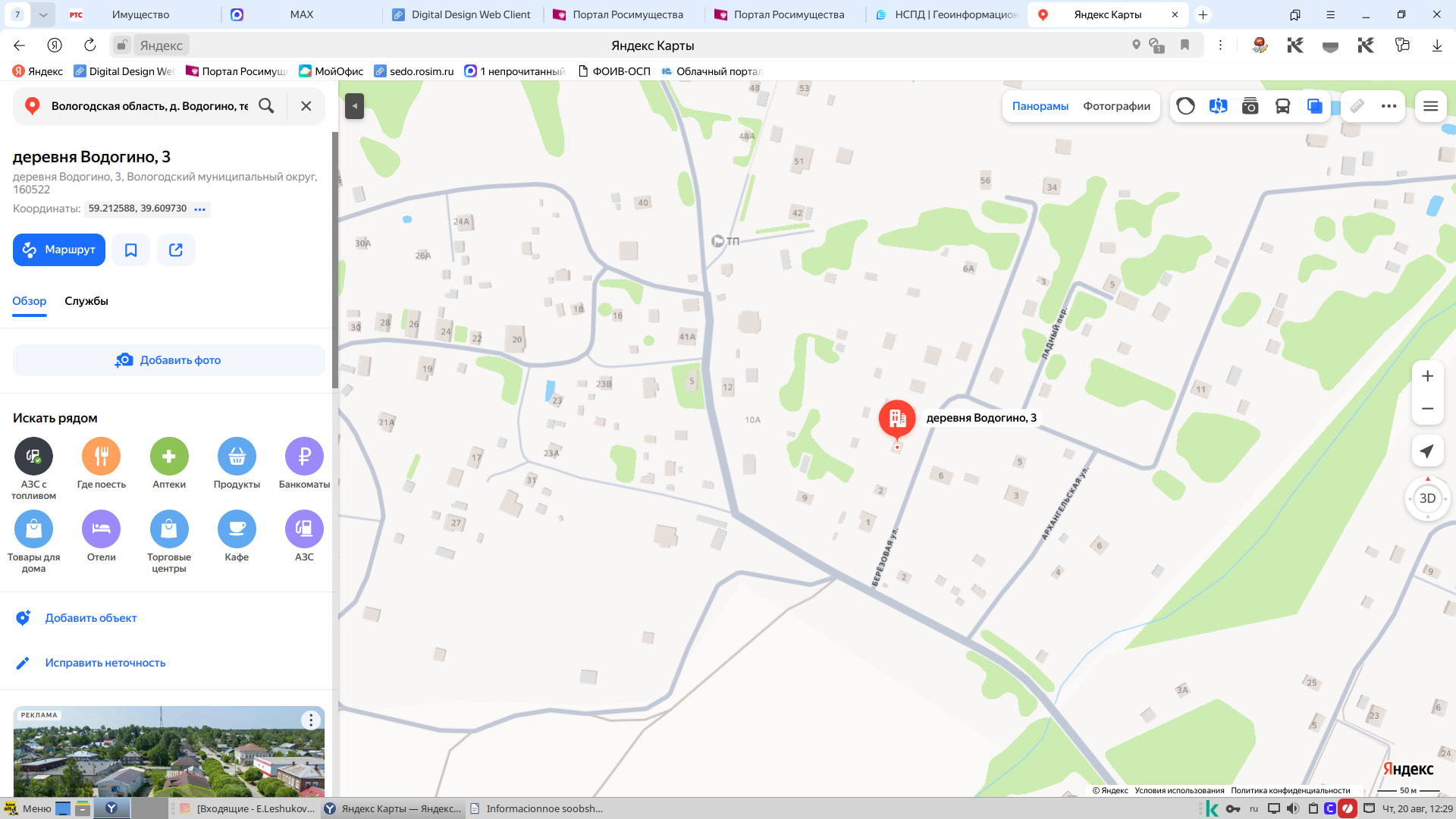Click the search magnifier in the address box

(266, 106)
